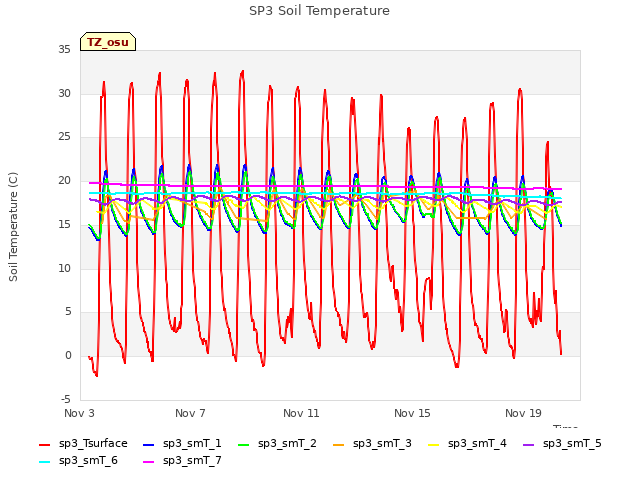
Task: Click the 25 y-axis tick label
Action: (64, 137)
